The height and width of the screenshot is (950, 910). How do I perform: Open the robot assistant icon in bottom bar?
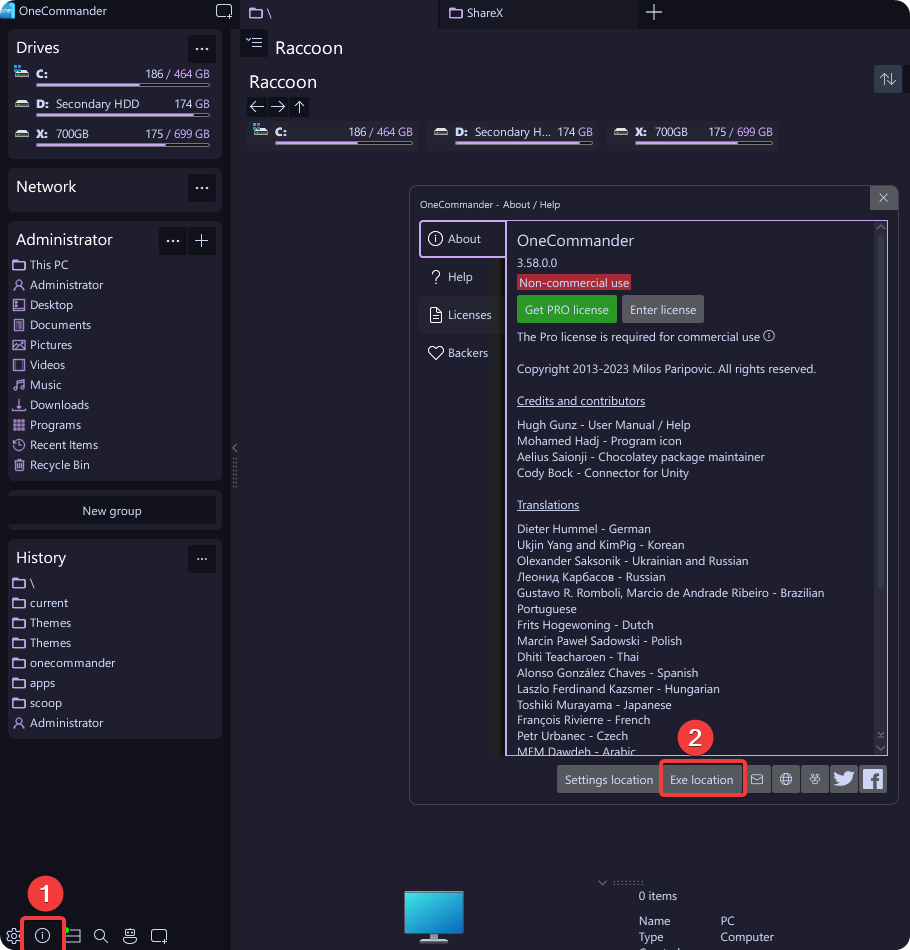pos(129,936)
